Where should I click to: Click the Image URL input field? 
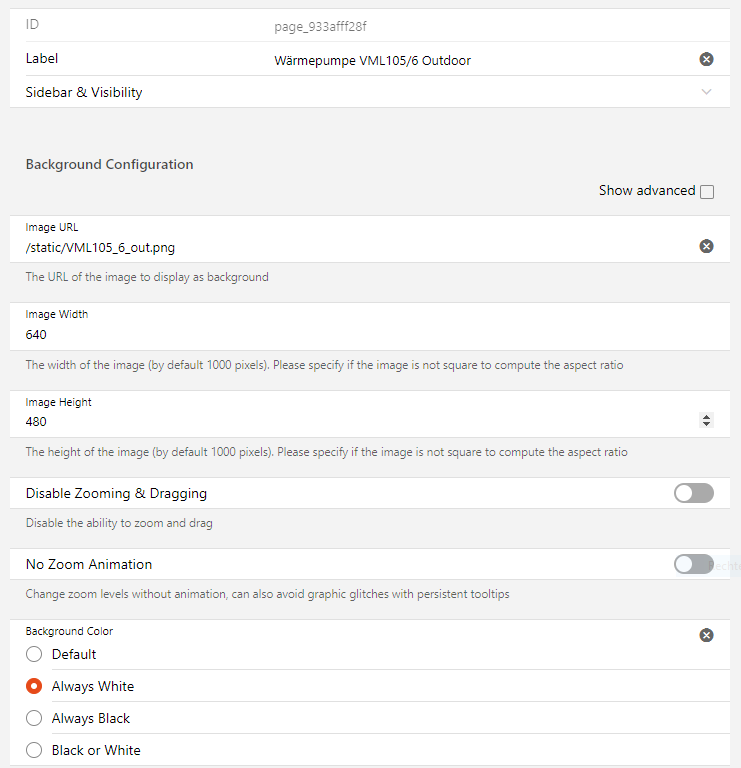point(350,247)
